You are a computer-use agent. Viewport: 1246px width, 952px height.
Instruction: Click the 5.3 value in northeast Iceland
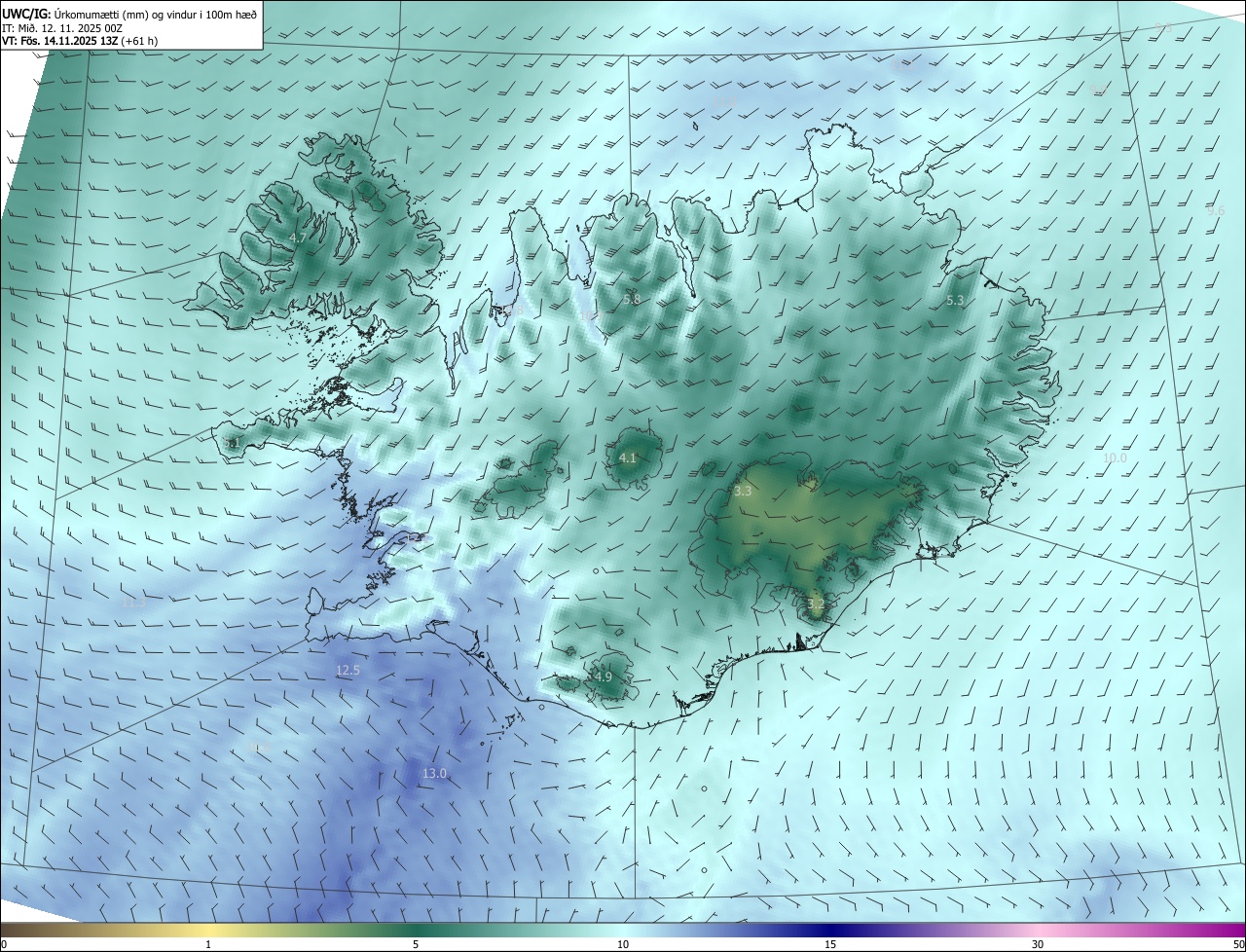955,301
